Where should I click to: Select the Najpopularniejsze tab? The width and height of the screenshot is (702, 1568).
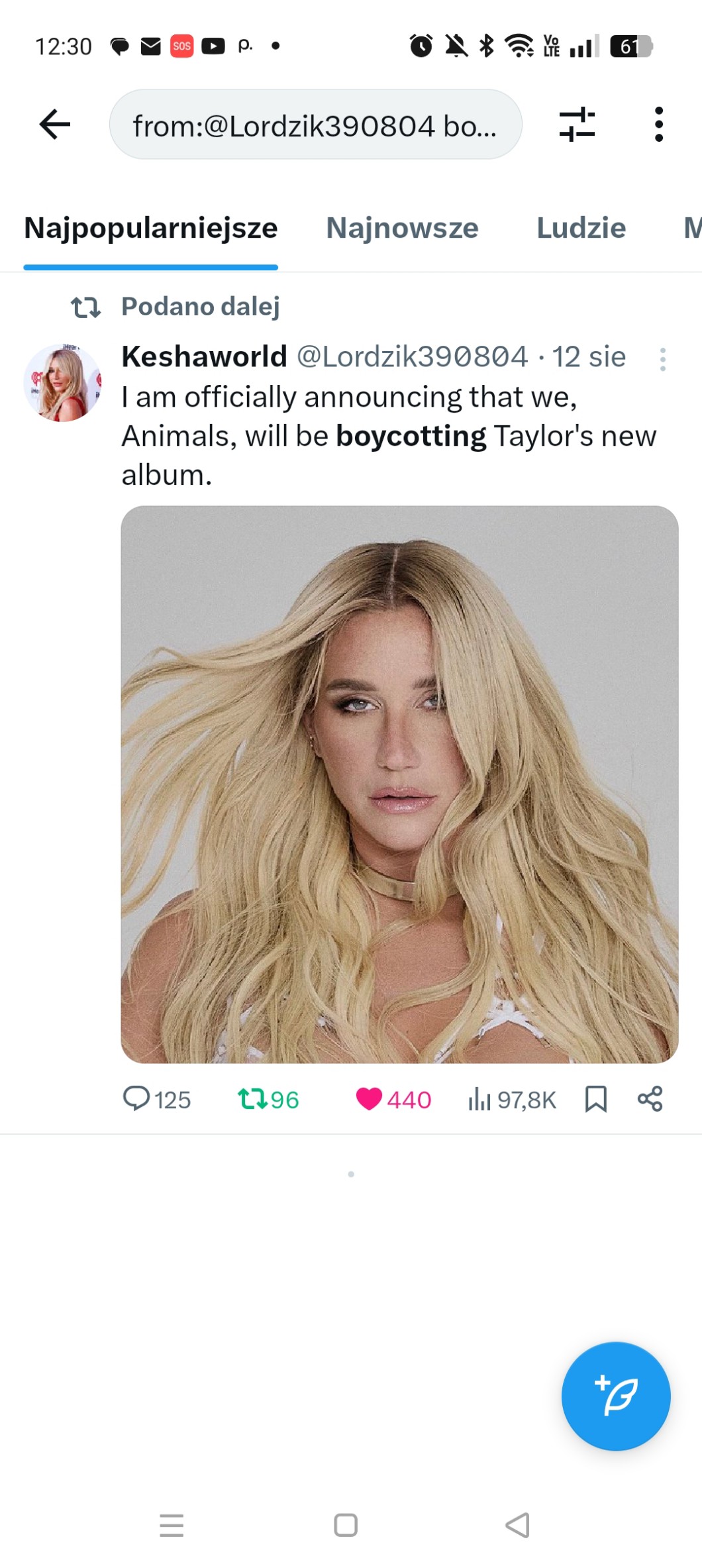point(151,228)
